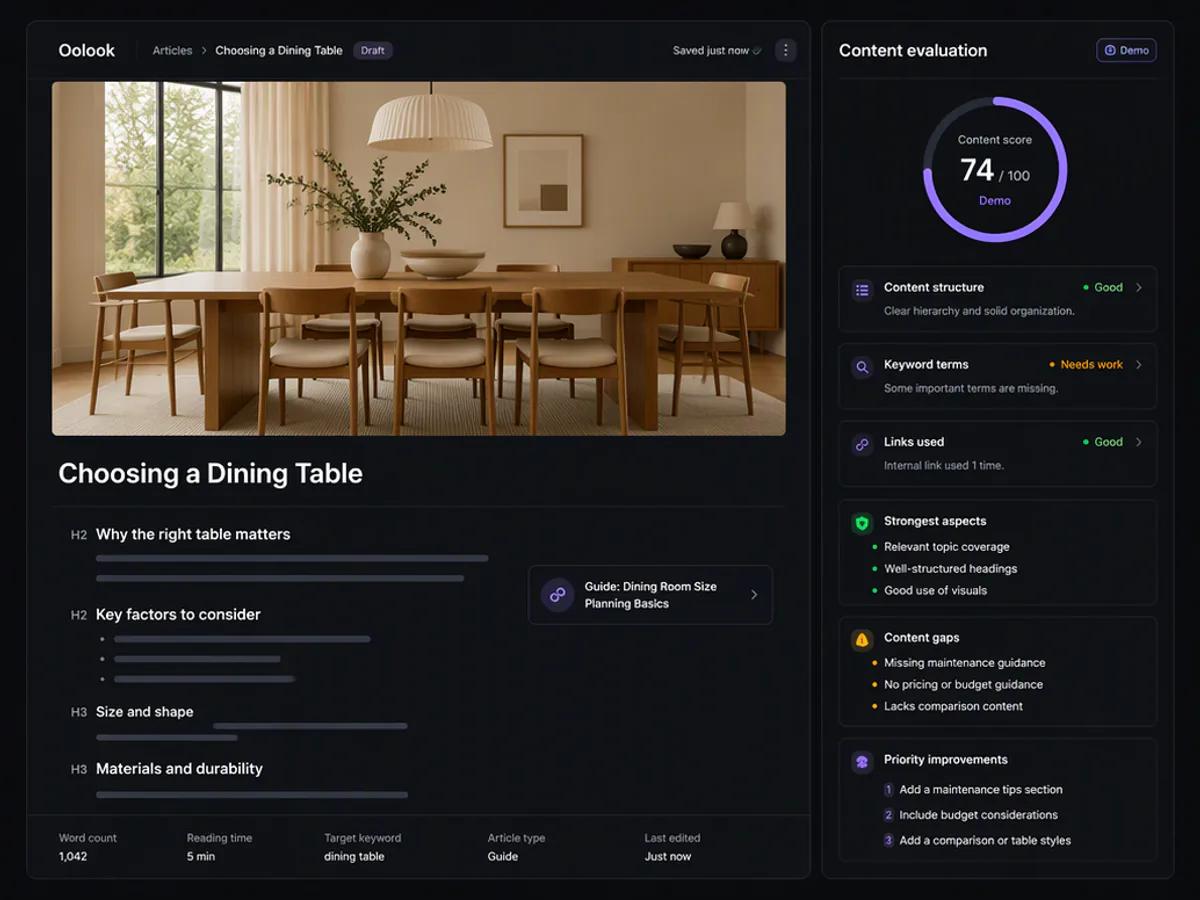Screen dimensions: 1200x900
Task: Click the Priority improvements icon
Action: click(862, 762)
